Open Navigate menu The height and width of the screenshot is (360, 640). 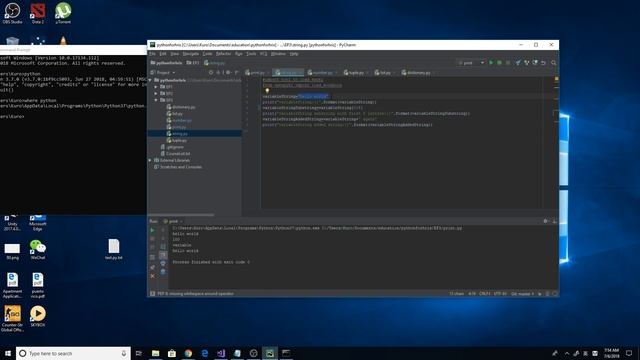(191, 54)
